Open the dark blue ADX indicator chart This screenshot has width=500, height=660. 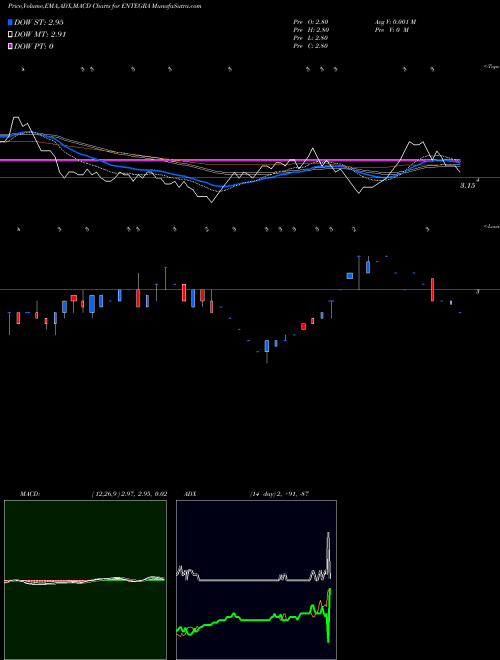pos(256,580)
